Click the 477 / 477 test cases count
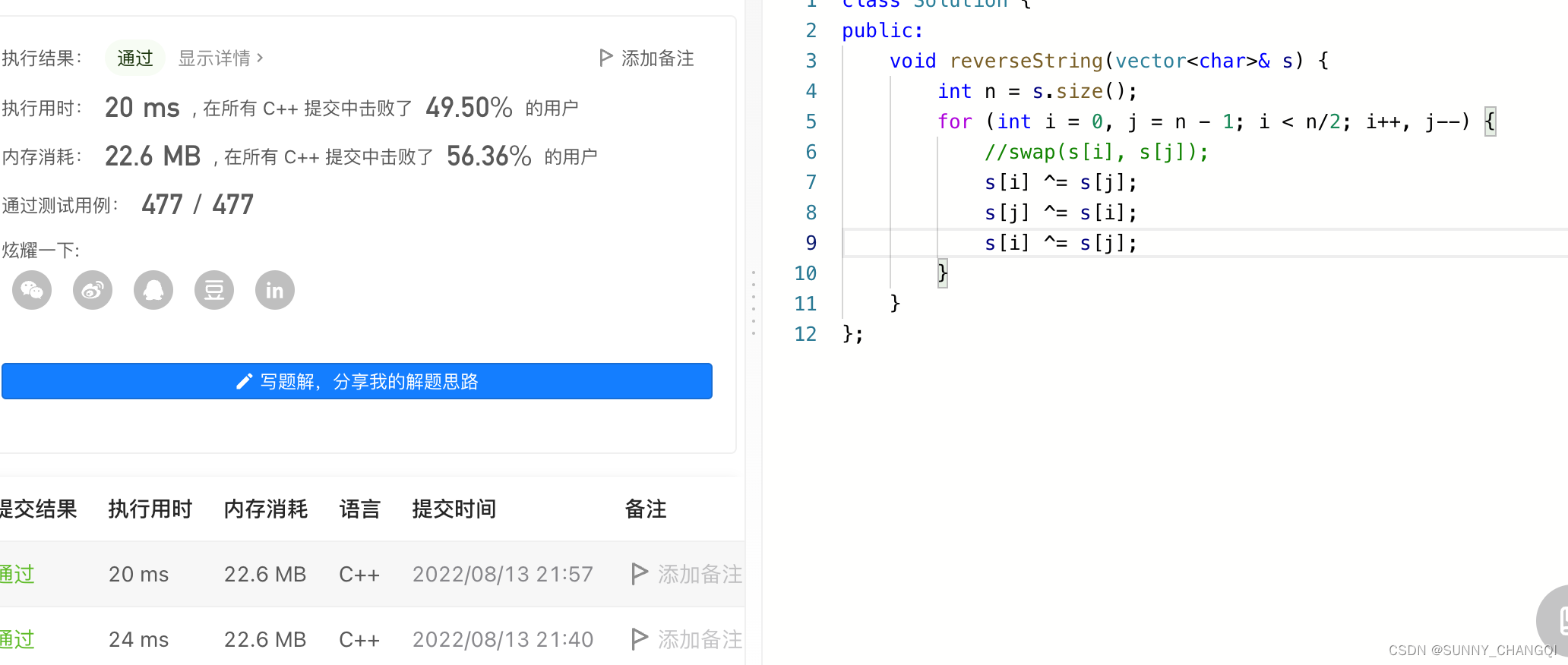The height and width of the screenshot is (665, 1568). point(198,205)
